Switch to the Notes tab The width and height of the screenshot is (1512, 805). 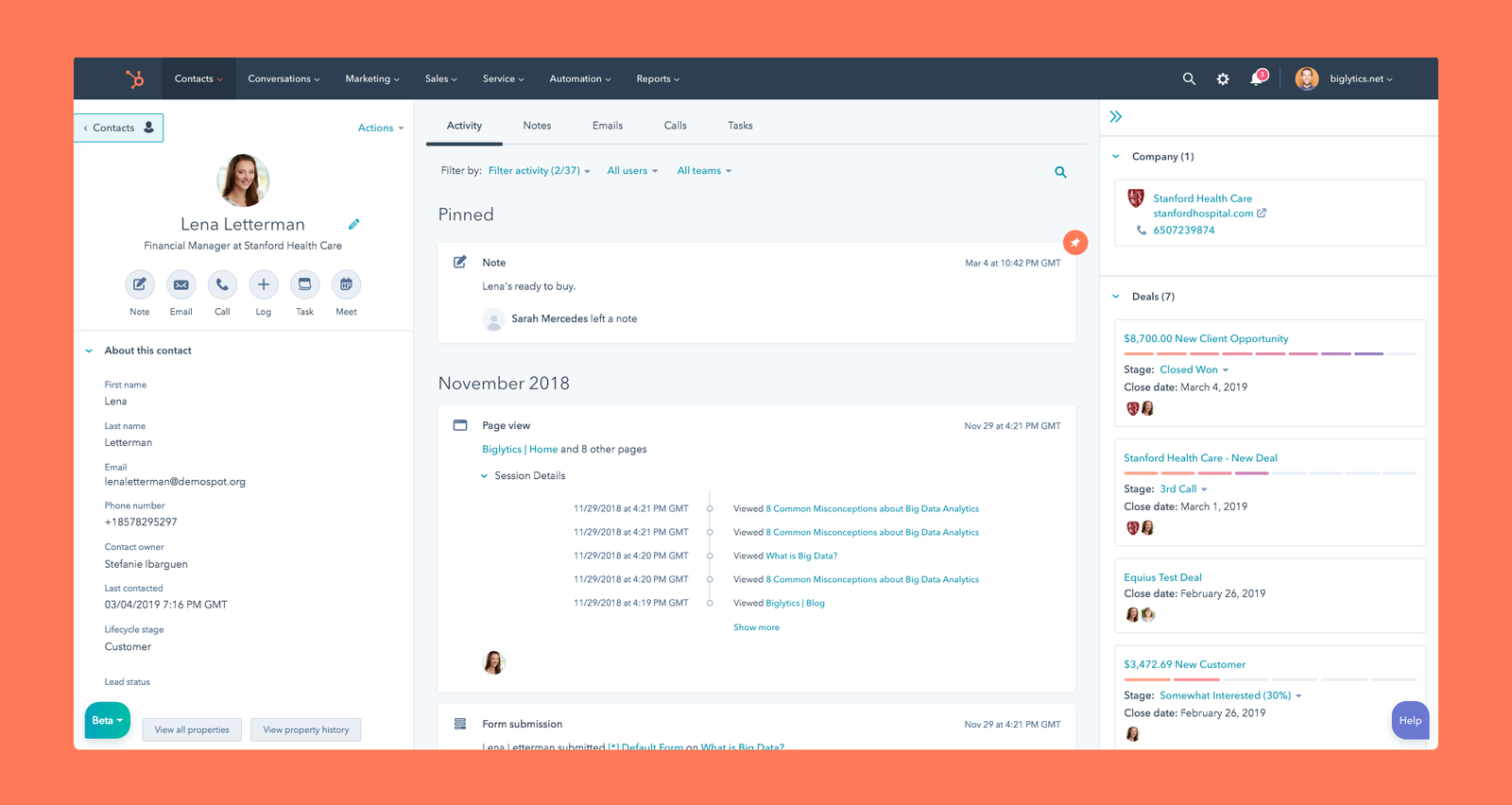537,126
